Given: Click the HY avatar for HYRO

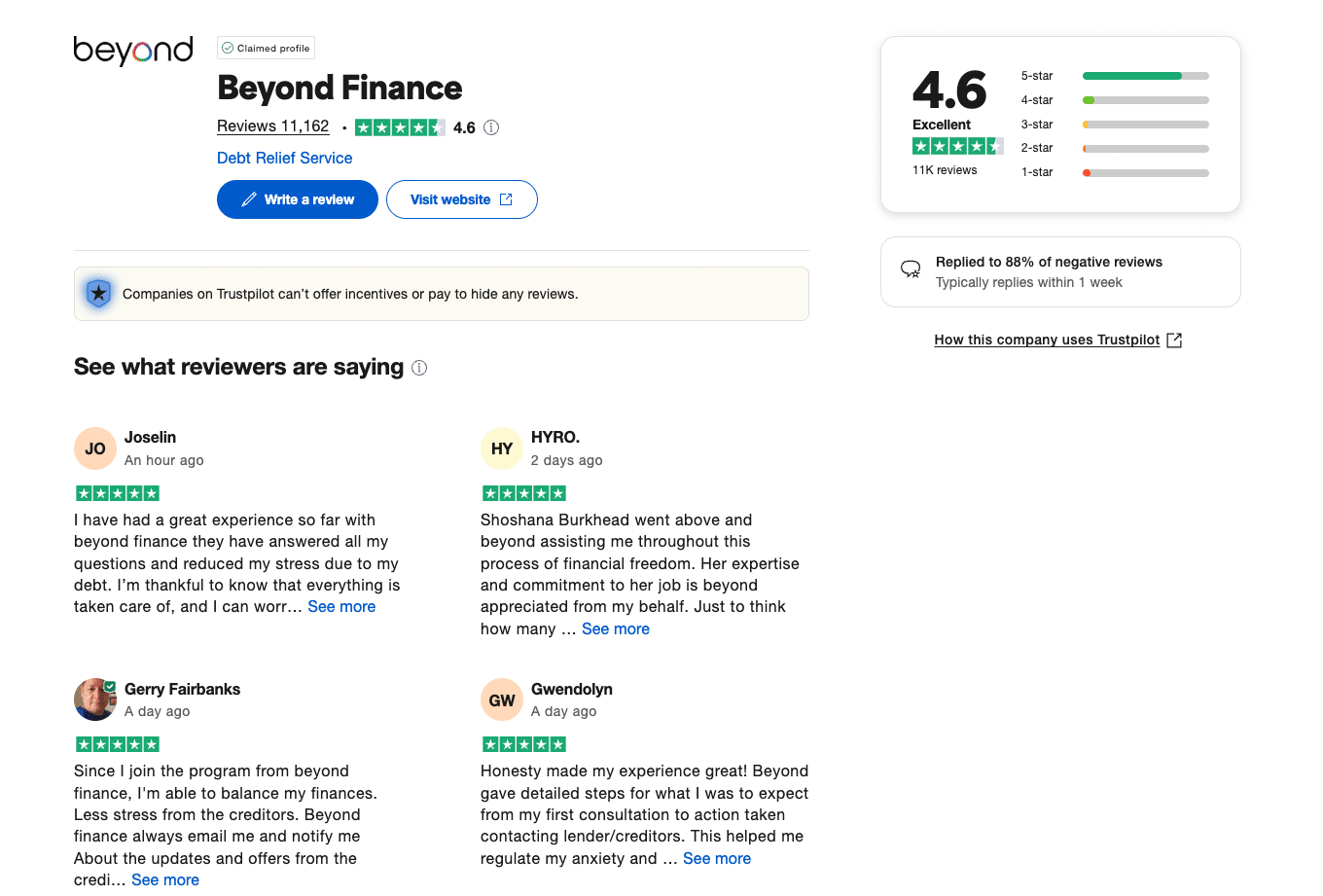Looking at the screenshot, I should click(x=502, y=448).
